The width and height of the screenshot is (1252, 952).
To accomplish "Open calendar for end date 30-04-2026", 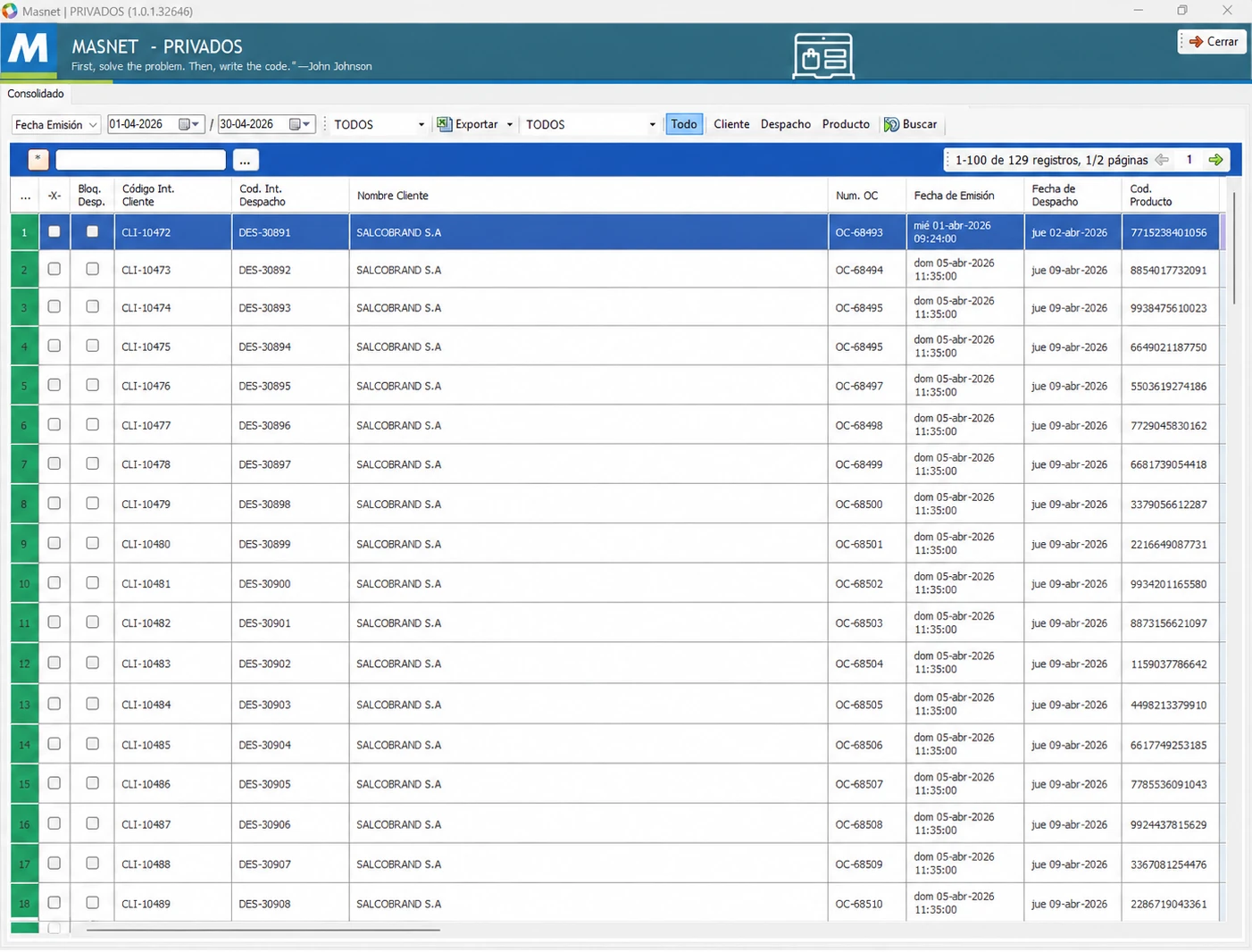I will [295, 124].
